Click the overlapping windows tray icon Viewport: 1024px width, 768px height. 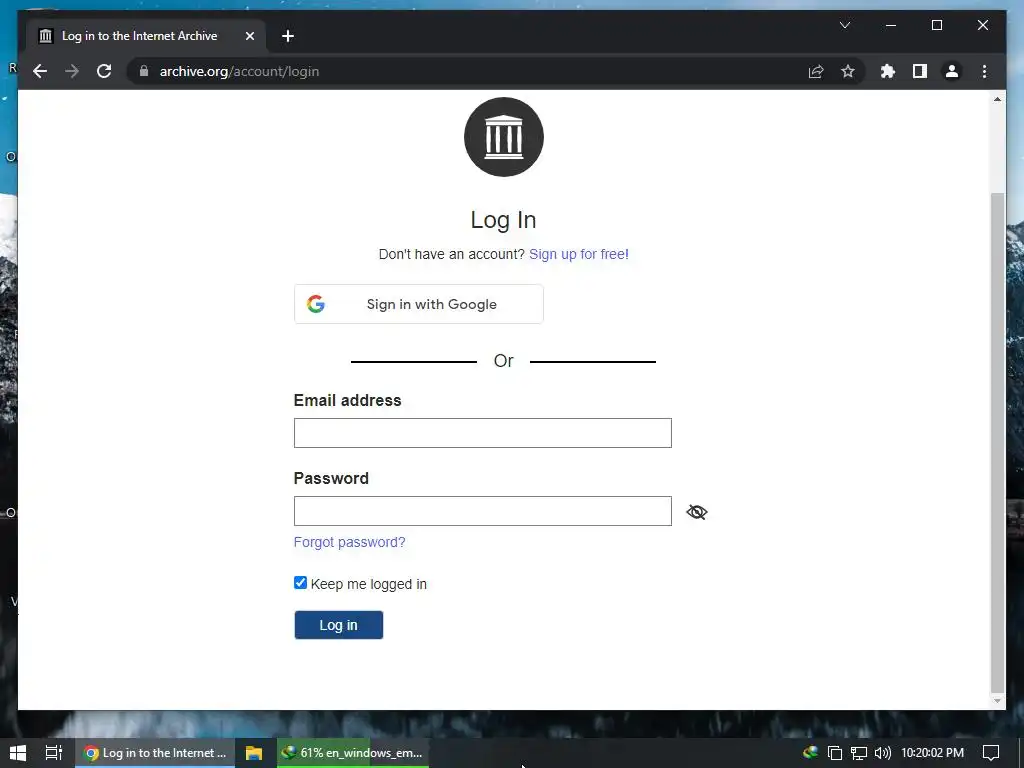(835, 753)
